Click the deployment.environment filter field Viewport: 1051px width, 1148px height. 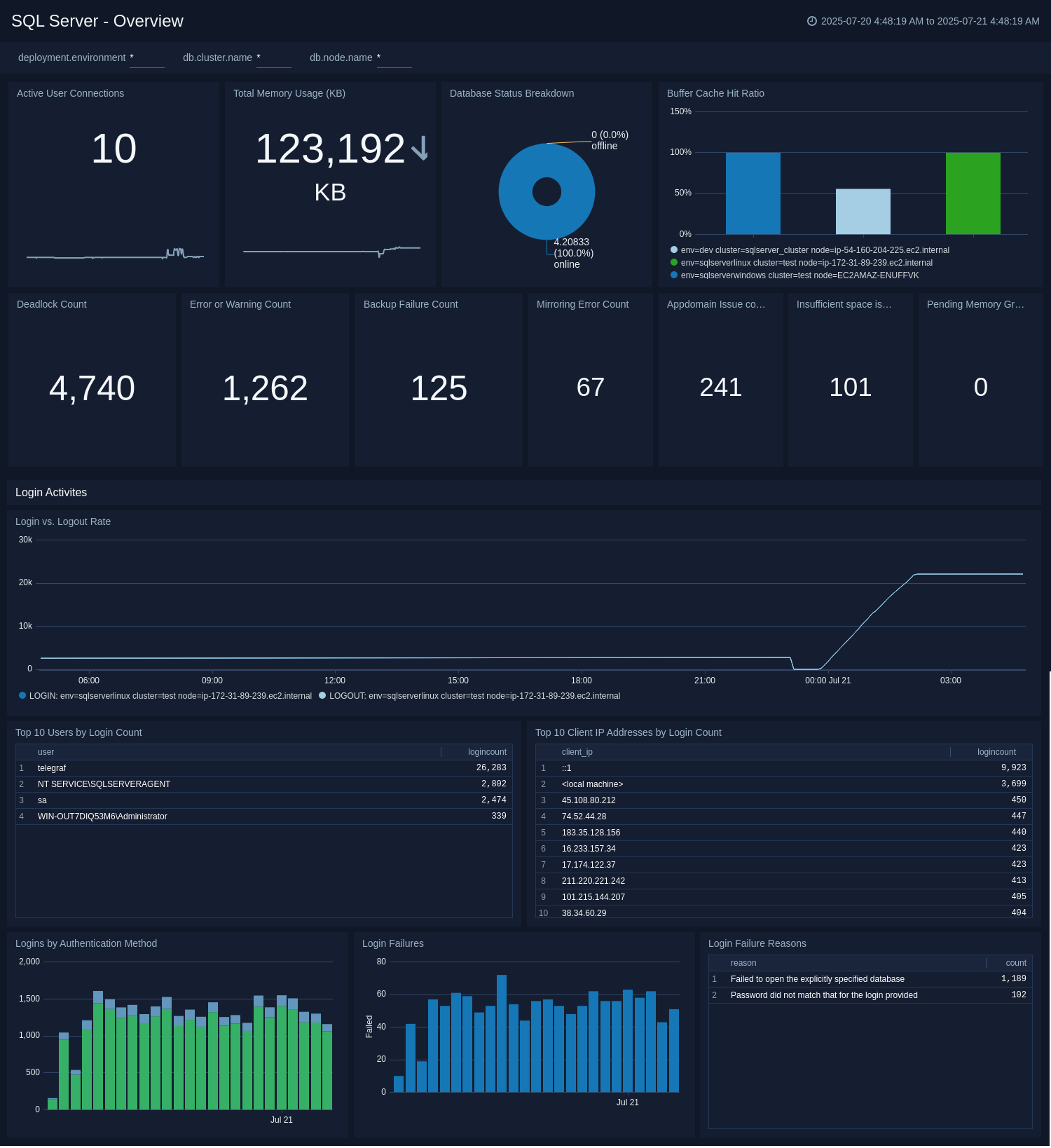[x=146, y=58]
